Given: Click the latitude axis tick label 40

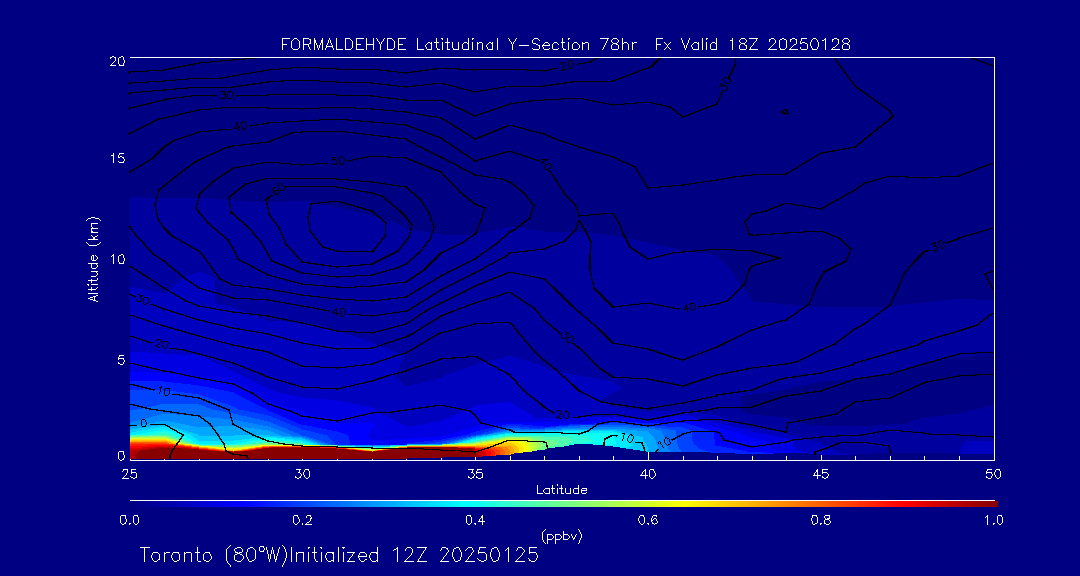Looking at the screenshot, I should (x=648, y=473).
